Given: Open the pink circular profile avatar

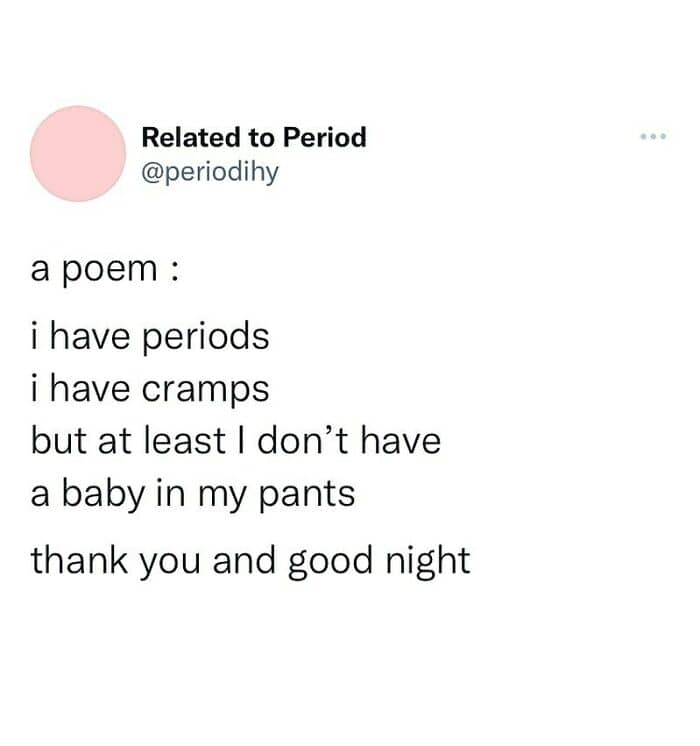Looking at the screenshot, I should click(x=78, y=154).
